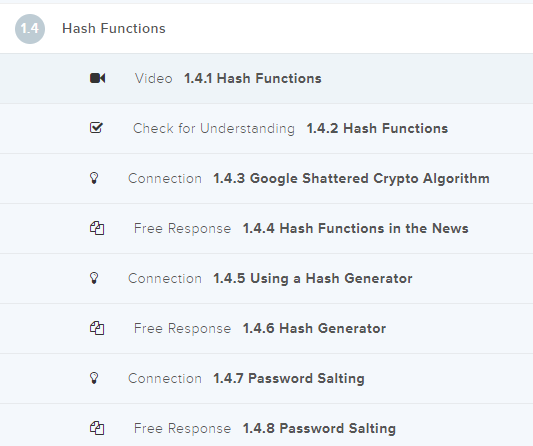Collapse the Hash Functions section header
533x446 pixels.
point(266,29)
